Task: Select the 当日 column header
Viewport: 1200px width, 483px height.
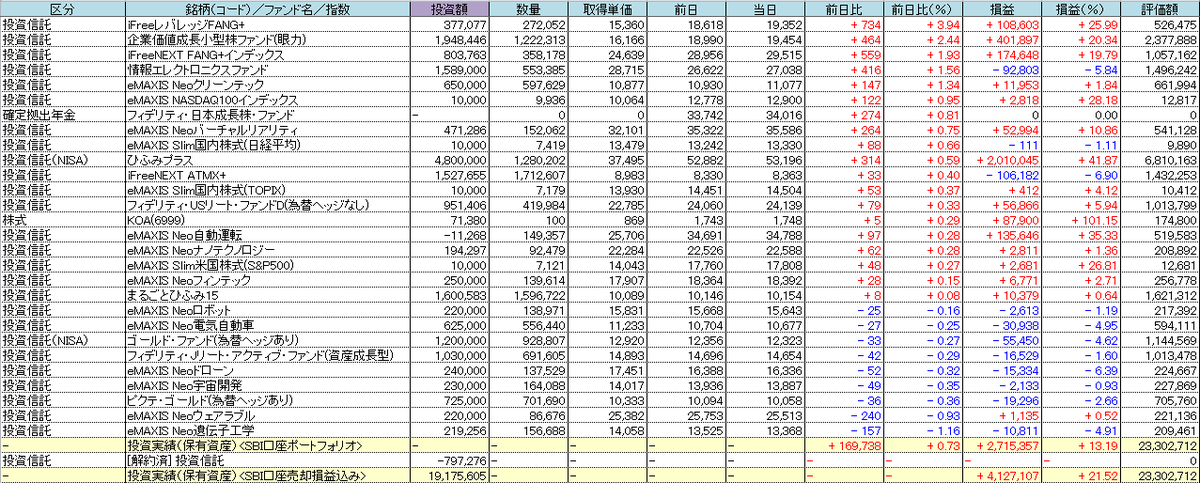Action: tap(763, 7)
